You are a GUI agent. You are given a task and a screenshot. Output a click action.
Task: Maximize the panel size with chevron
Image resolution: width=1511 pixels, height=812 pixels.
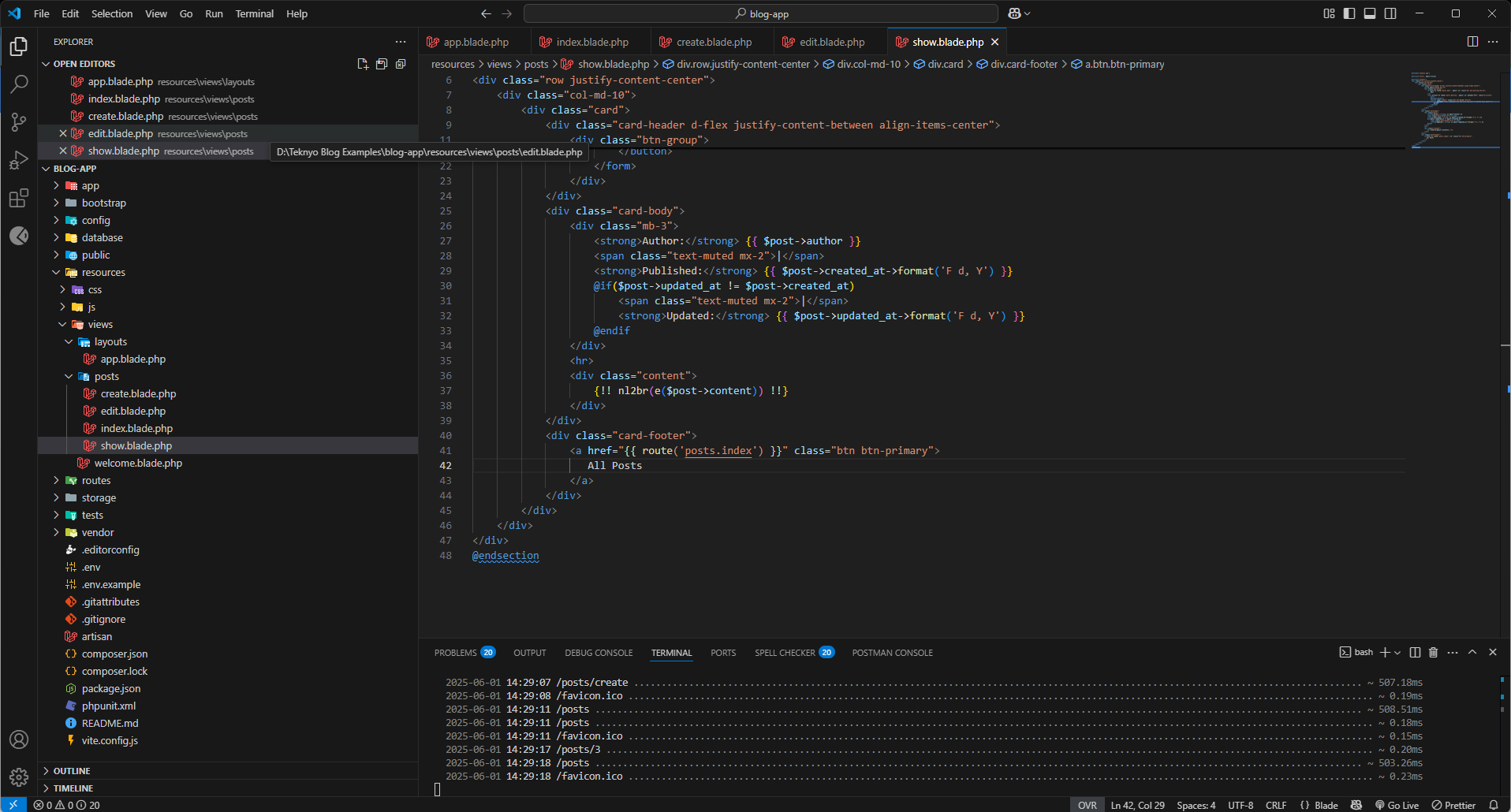tap(1472, 652)
